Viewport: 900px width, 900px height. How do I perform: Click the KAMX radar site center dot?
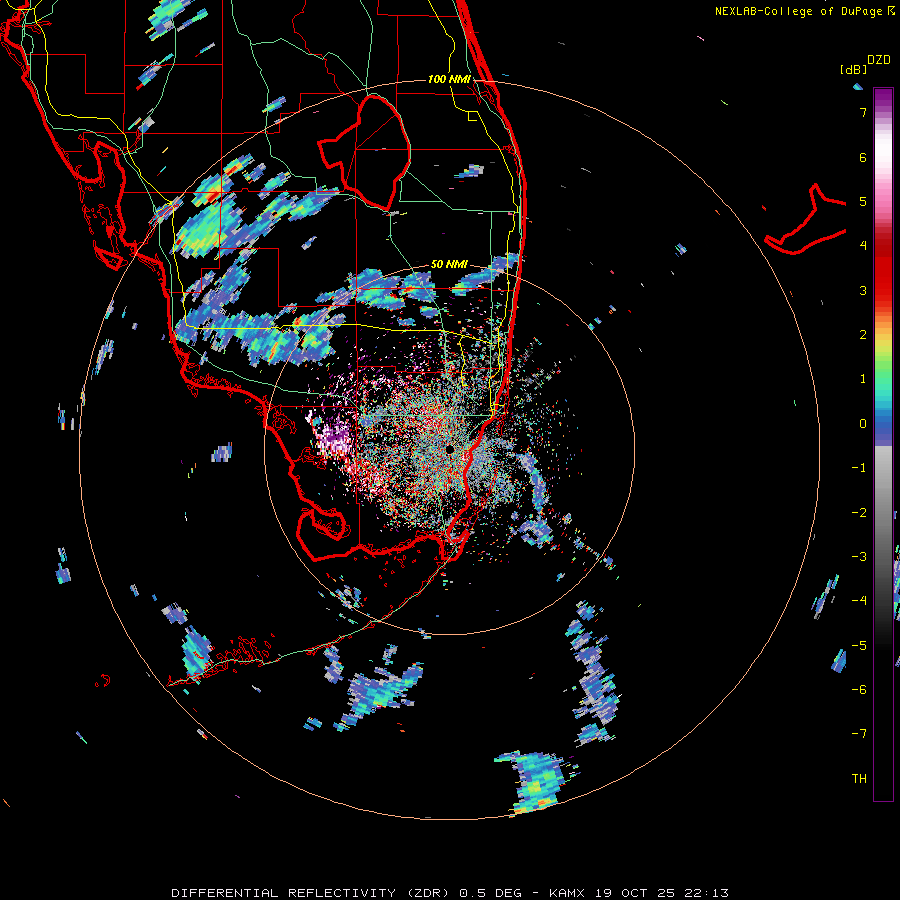click(x=451, y=450)
